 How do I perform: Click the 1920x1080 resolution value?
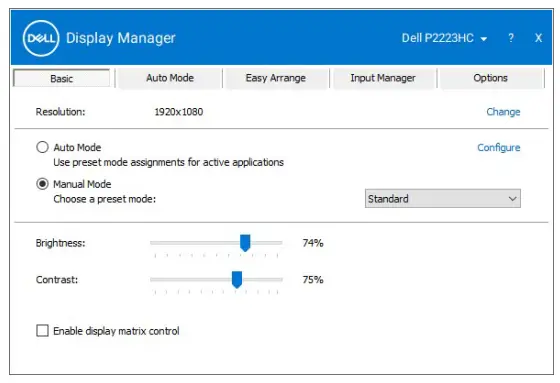[x=179, y=112]
